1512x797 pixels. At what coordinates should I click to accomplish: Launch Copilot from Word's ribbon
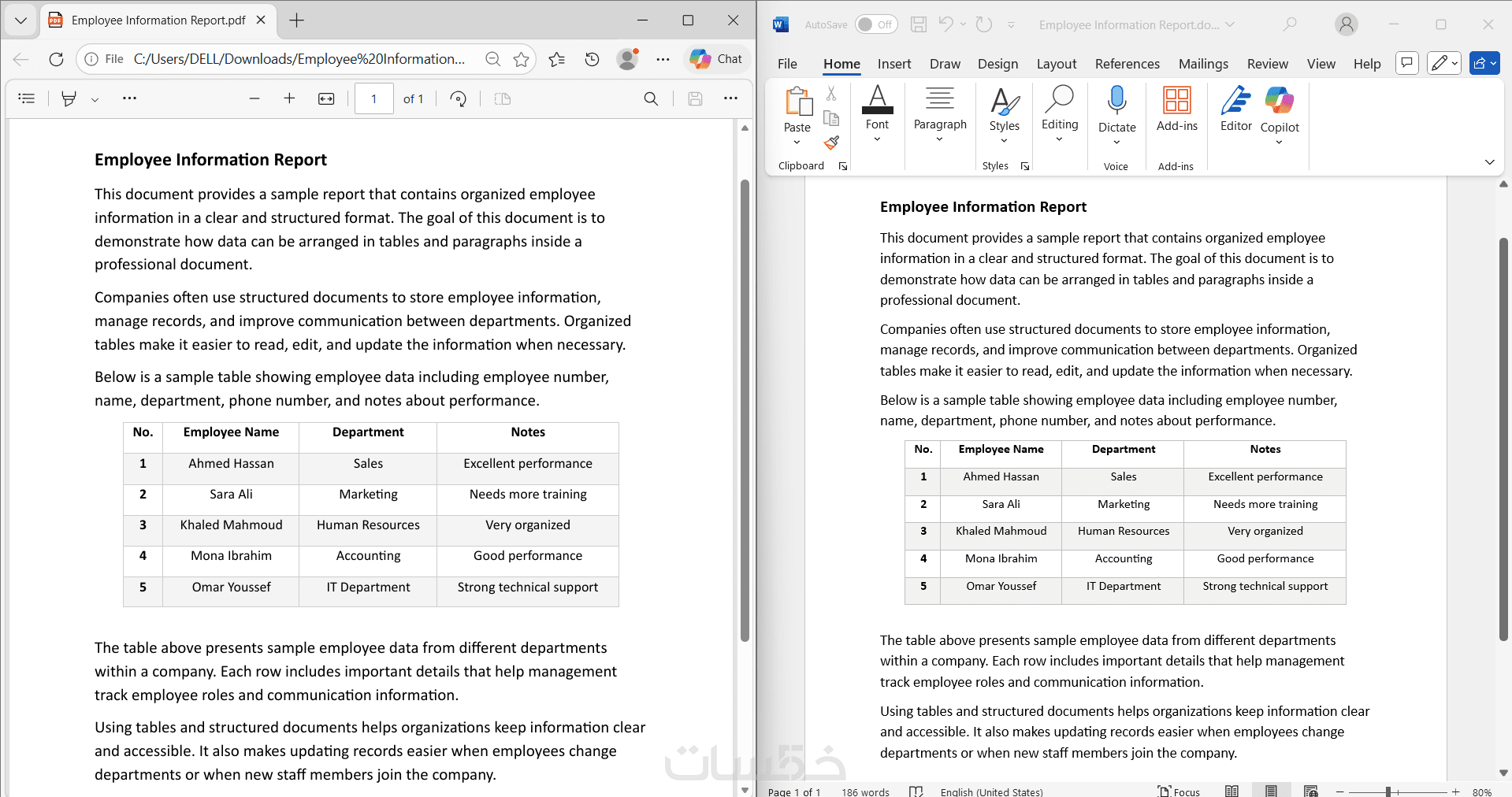(1280, 101)
